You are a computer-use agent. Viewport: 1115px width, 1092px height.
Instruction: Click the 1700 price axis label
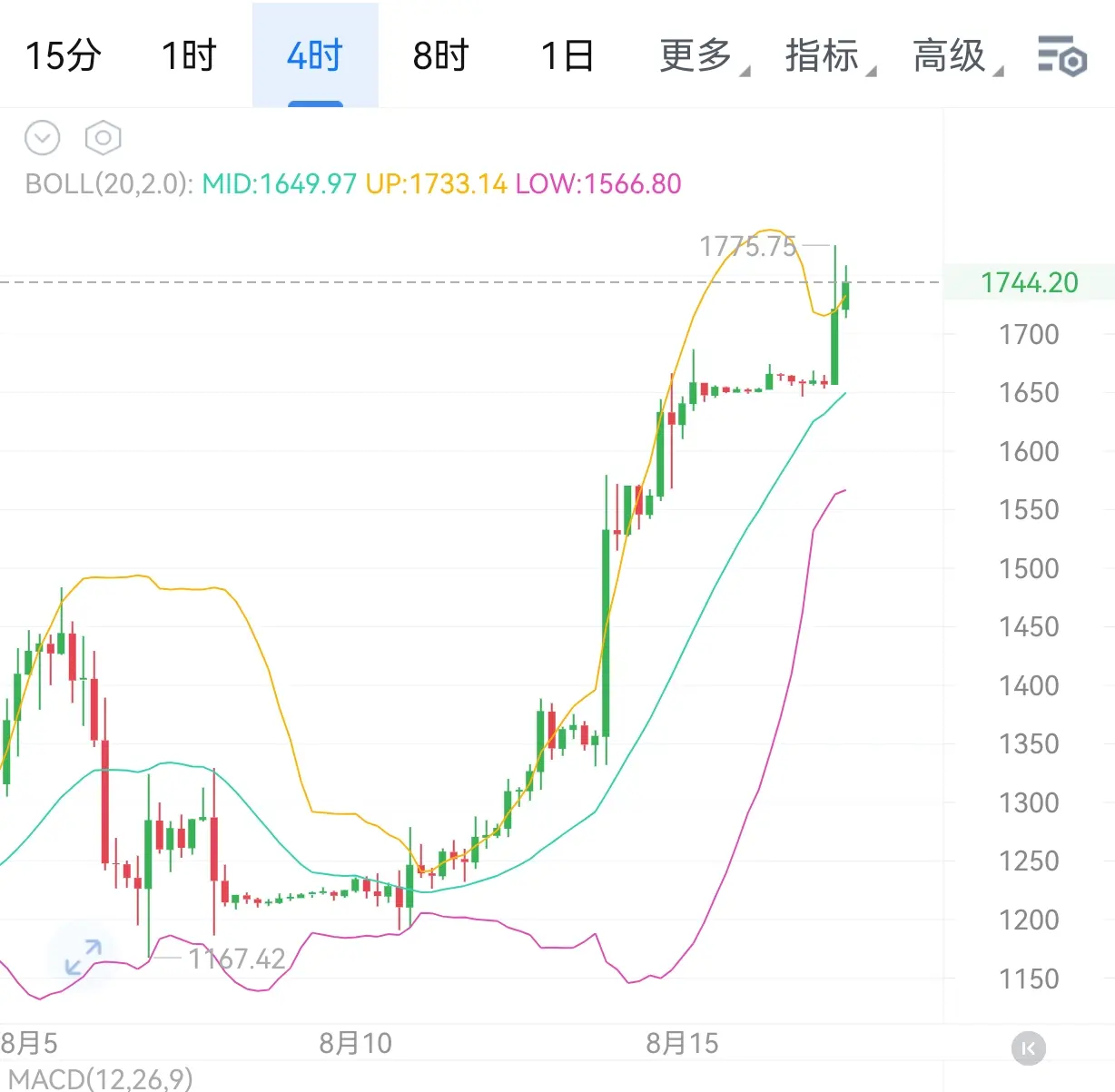coord(1029,334)
